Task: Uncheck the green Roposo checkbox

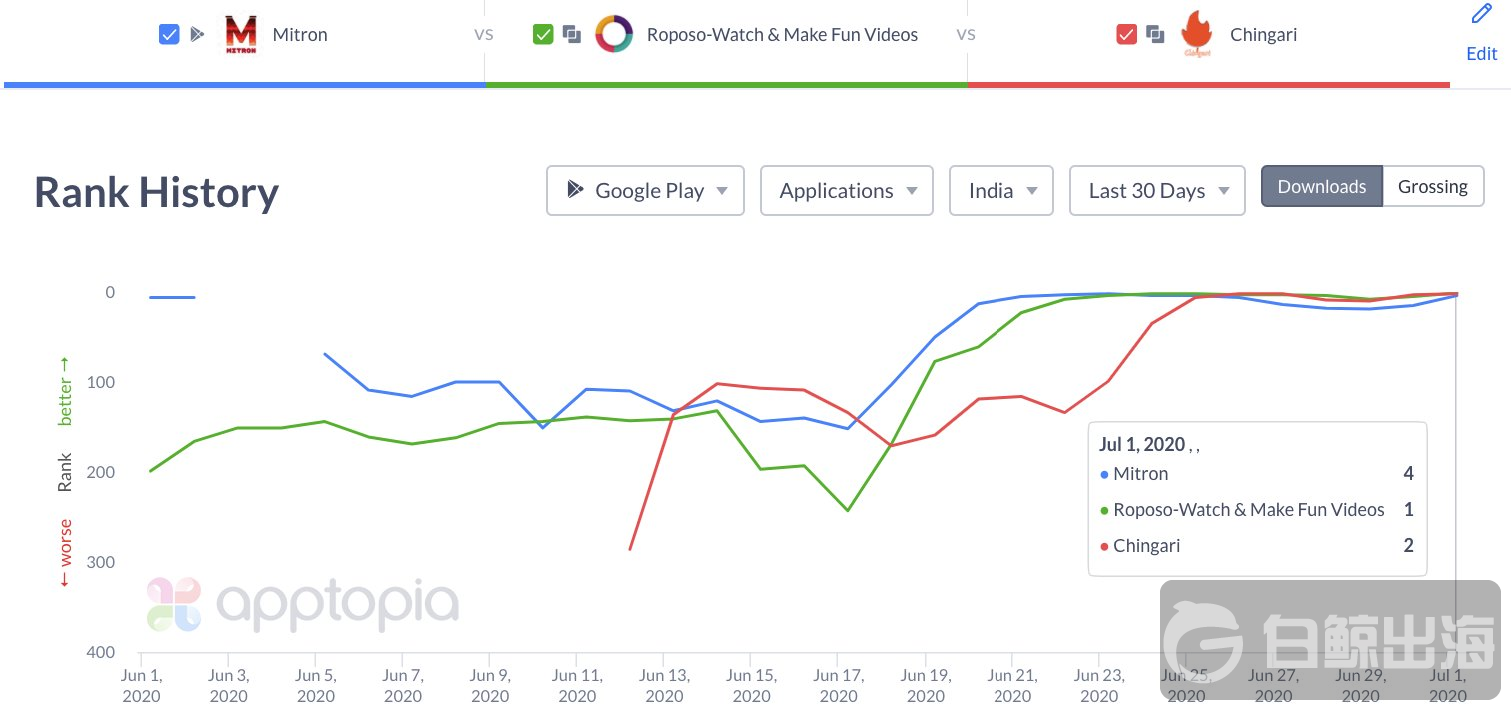Action: 543,35
